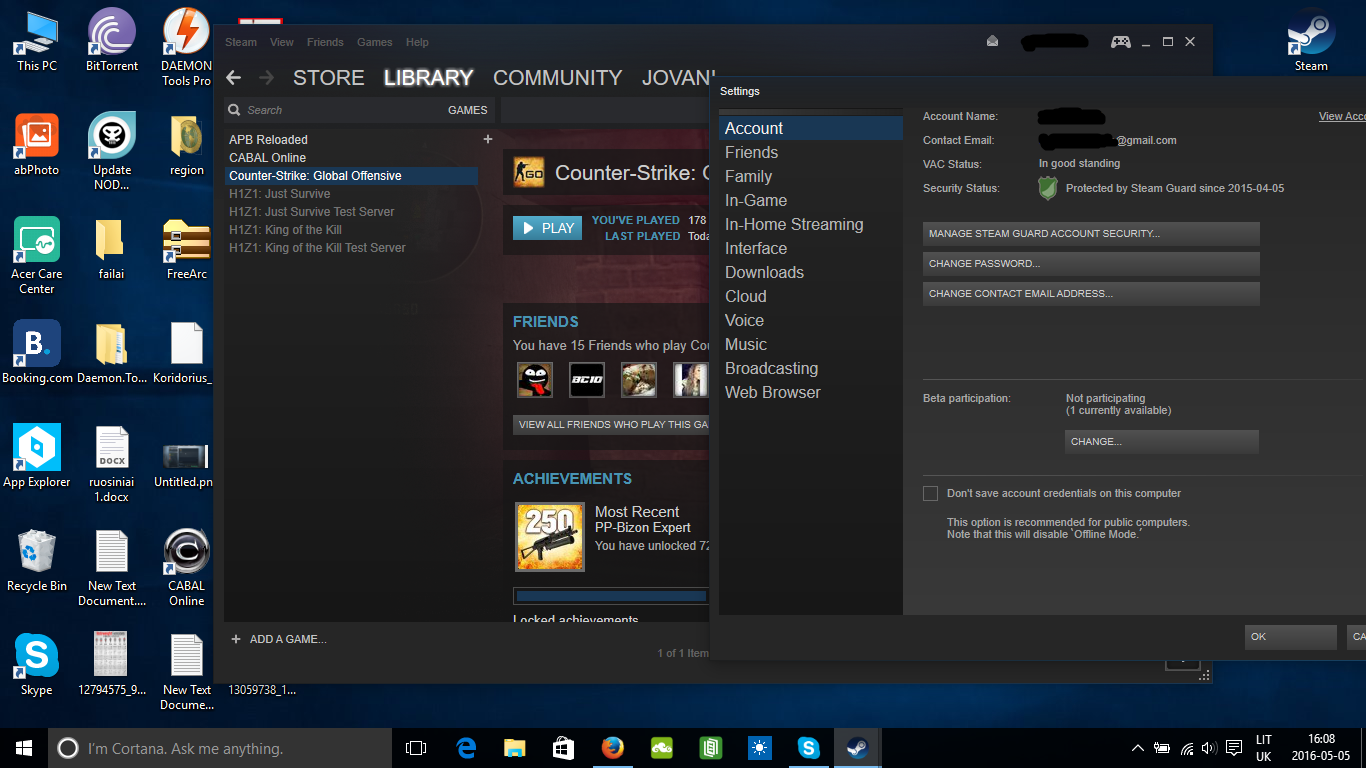
Task: Open Voice settings category
Action: (x=811, y=320)
